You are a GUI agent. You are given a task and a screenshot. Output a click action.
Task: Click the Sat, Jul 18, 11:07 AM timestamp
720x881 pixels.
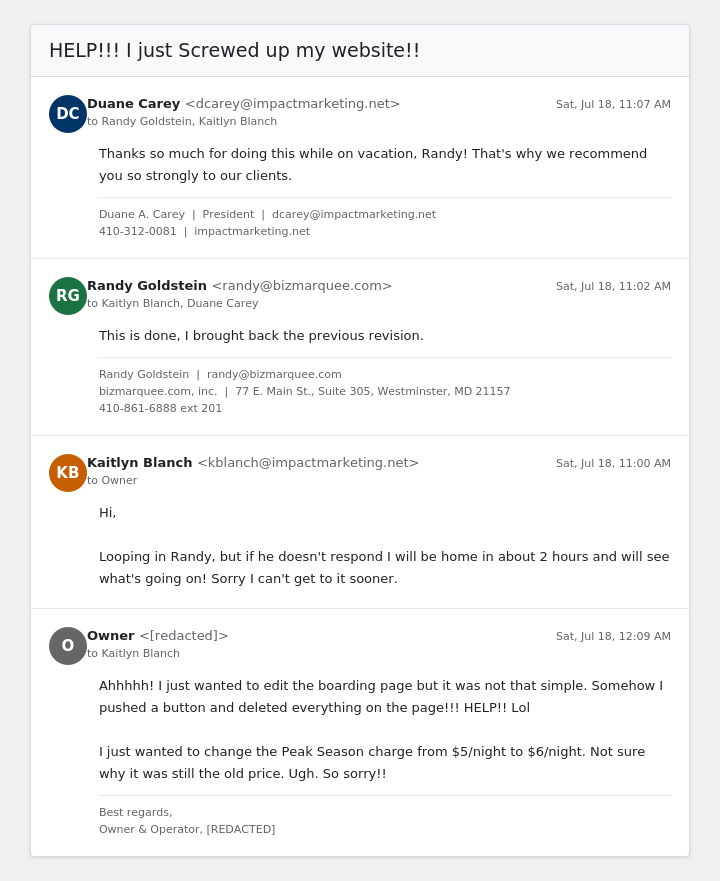point(613,105)
